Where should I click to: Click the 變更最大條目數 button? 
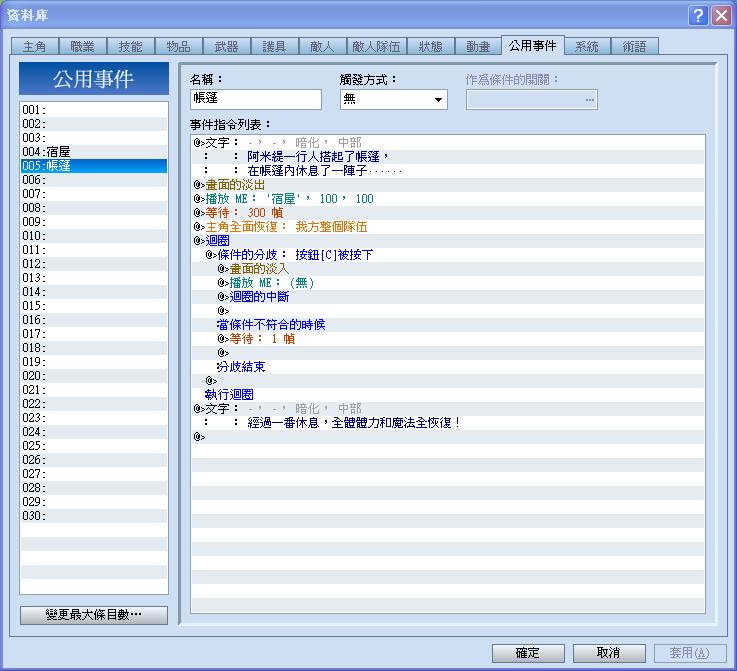[x=94, y=615]
